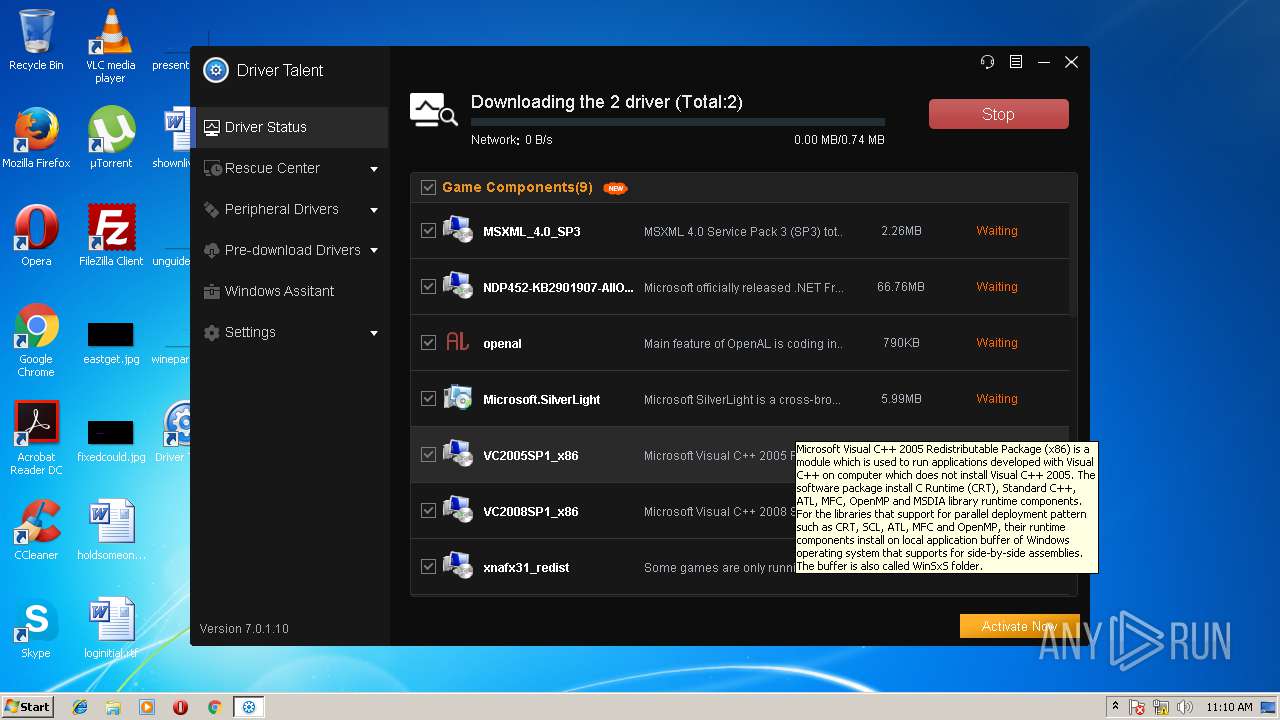Open the menu list icon in title bar
Image resolution: width=1280 pixels, height=720 pixels.
click(1016, 62)
